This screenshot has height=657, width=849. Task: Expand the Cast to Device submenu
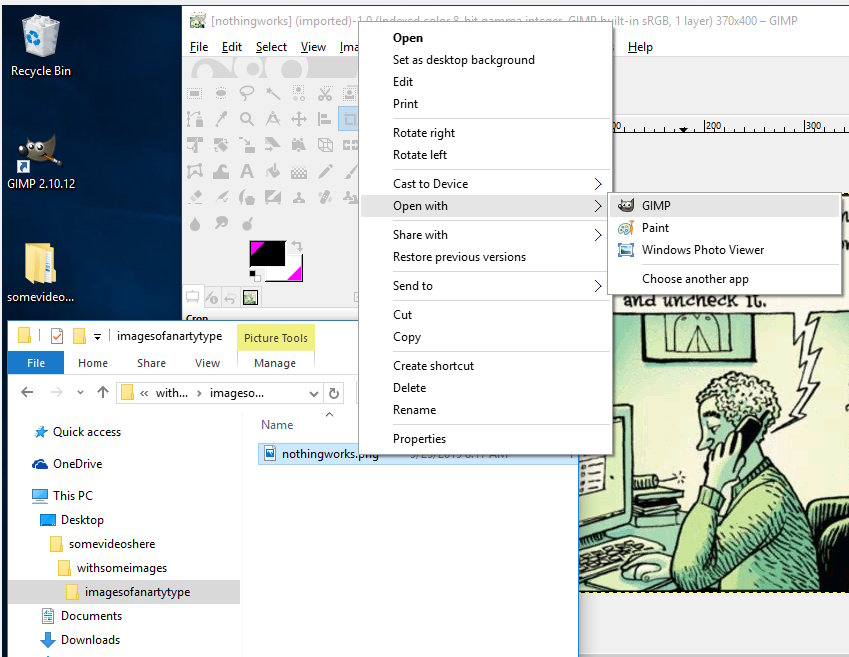coord(486,184)
